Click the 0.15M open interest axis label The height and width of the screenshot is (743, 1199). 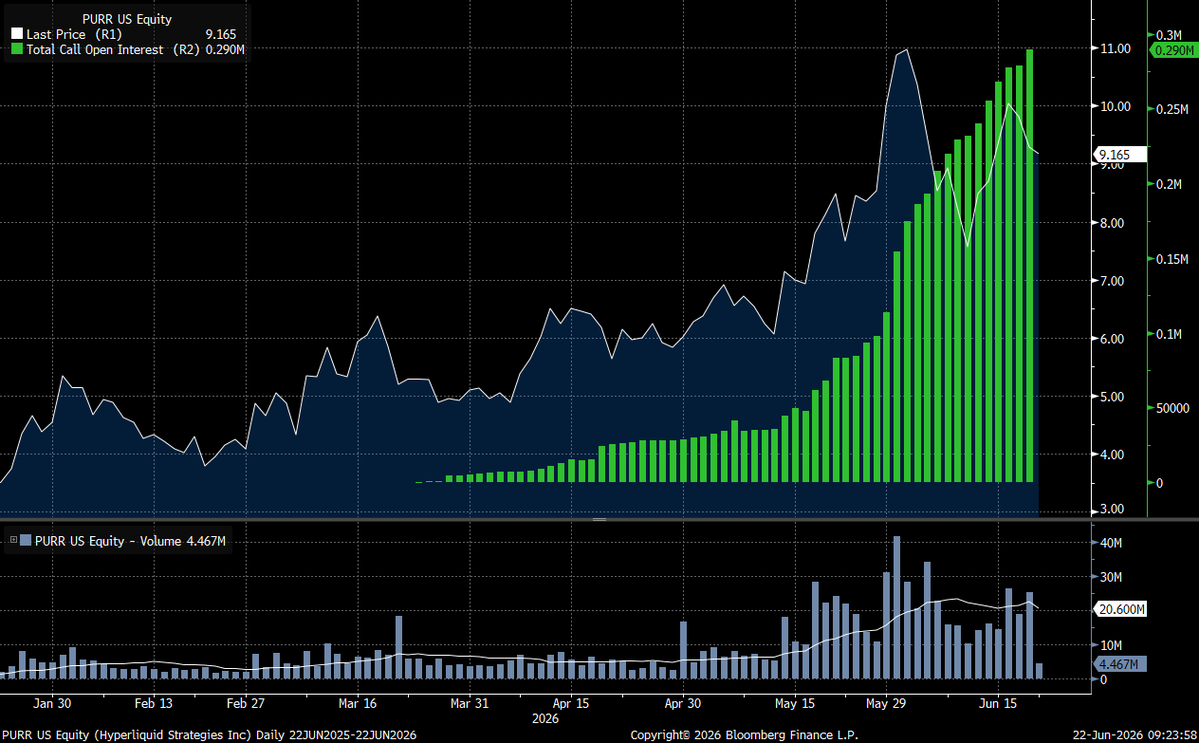(1171, 259)
